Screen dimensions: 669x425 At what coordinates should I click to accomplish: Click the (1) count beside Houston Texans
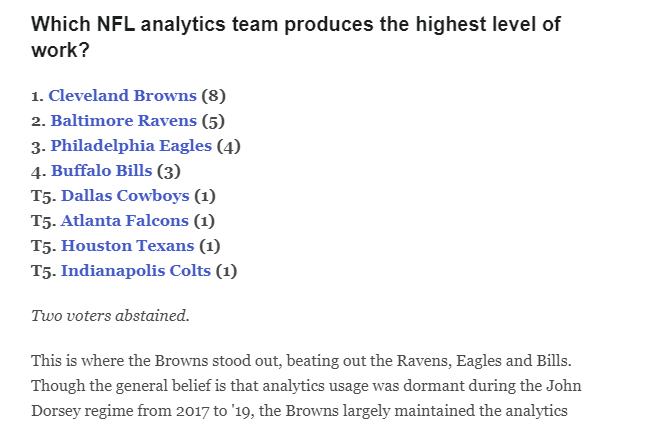pos(209,246)
